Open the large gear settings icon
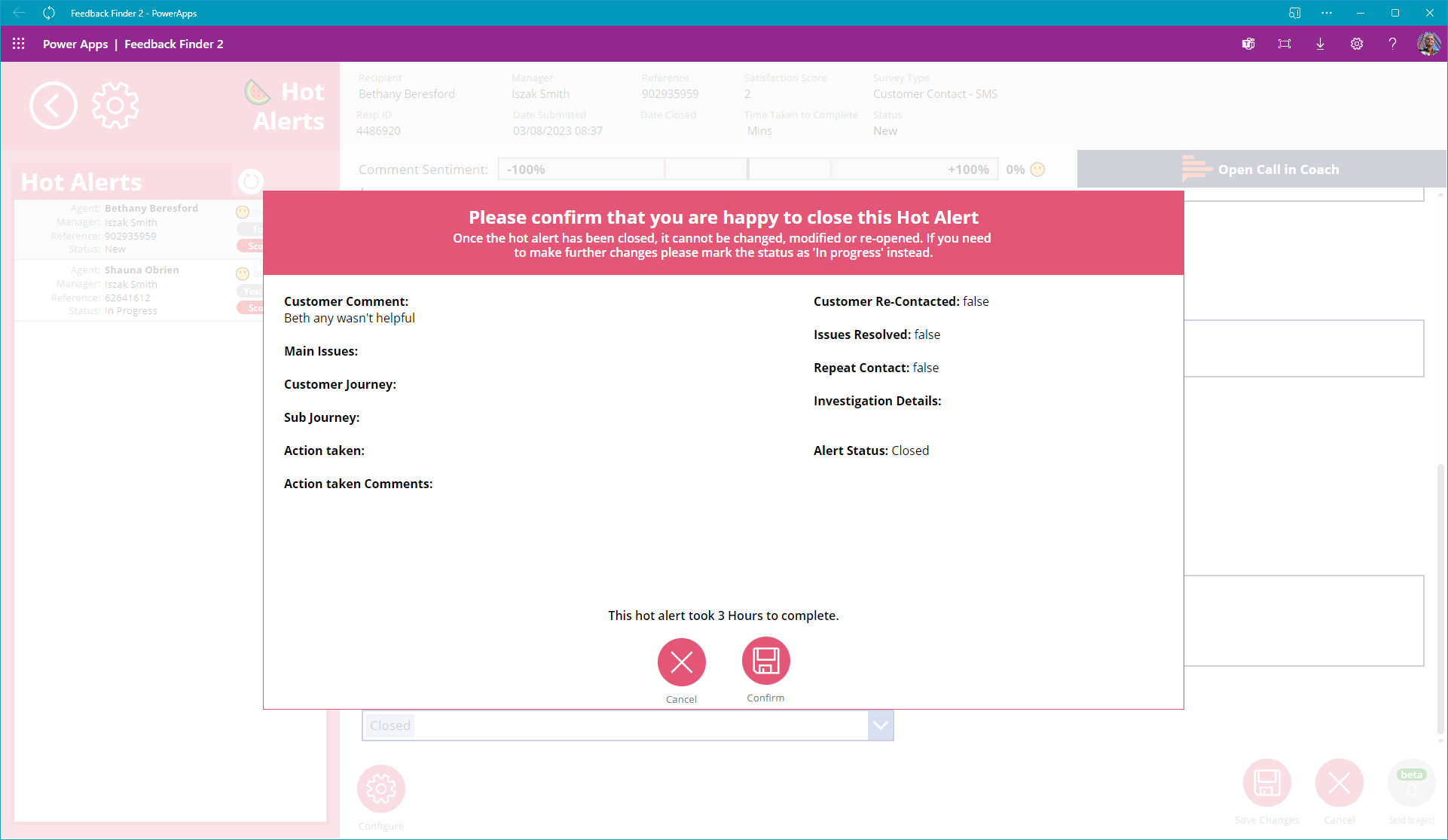 point(115,105)
